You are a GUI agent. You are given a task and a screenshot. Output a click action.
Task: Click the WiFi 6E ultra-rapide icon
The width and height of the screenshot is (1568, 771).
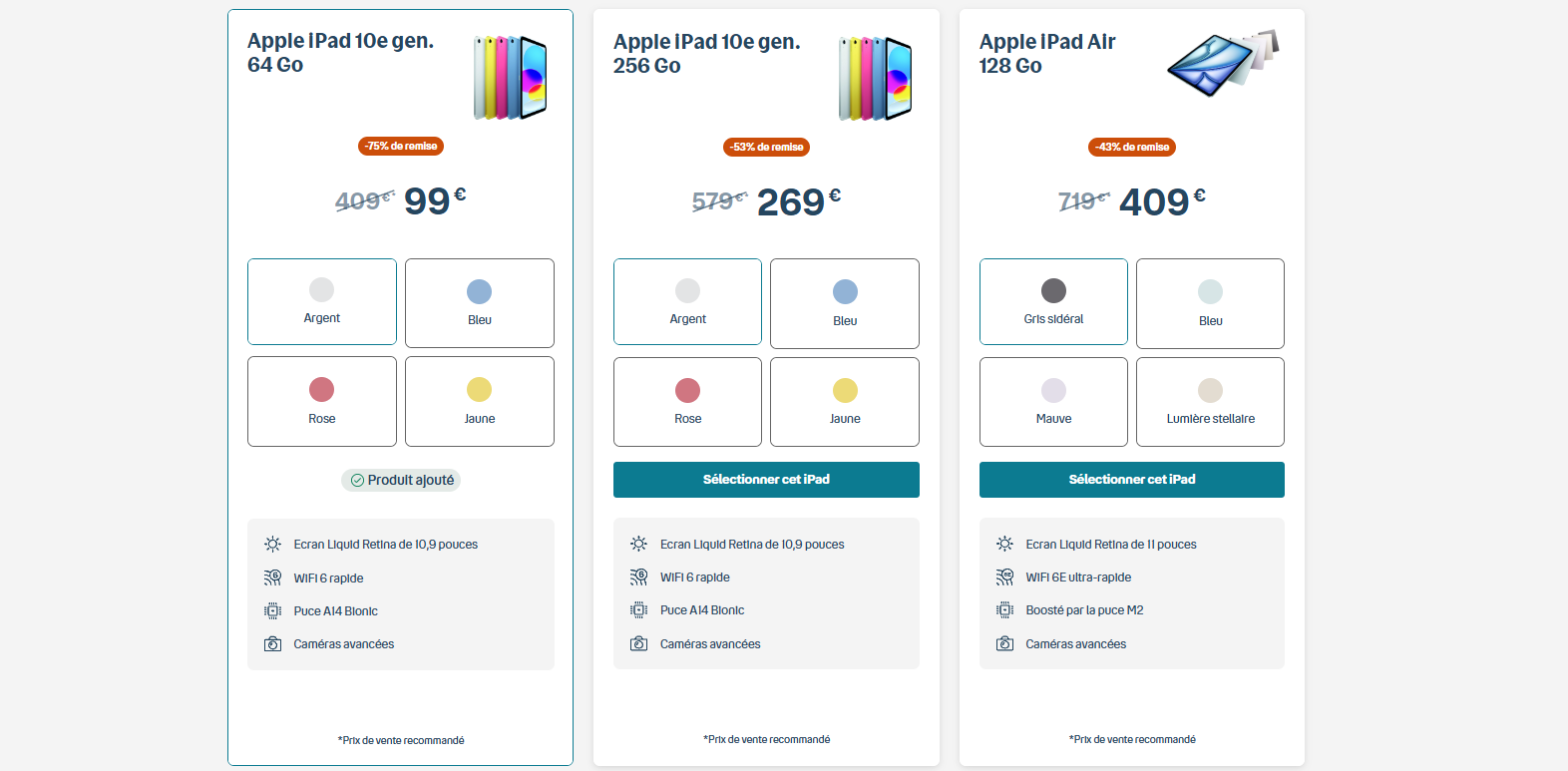(x=1004, y=578)
